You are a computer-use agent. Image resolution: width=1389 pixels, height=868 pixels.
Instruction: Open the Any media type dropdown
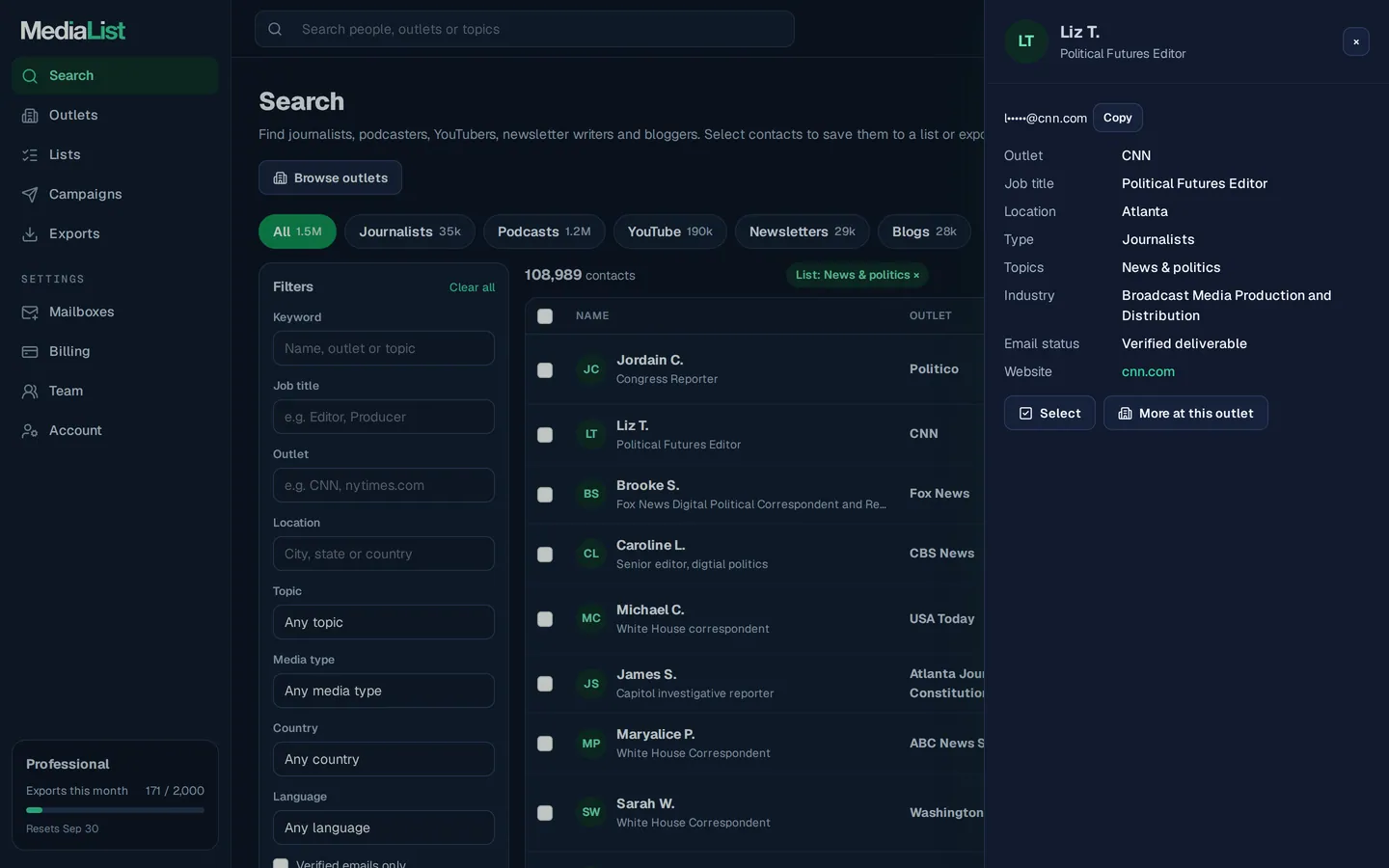pyautogui.click(x=384, y=691)
